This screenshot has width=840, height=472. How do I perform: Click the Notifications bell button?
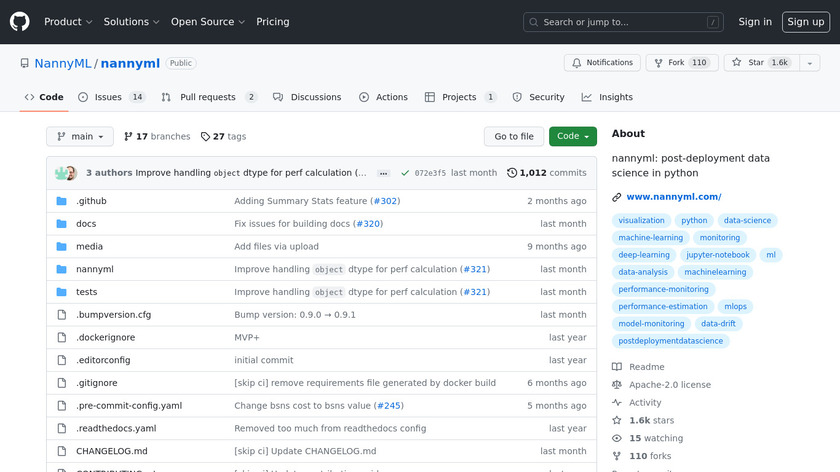(602, 62)
